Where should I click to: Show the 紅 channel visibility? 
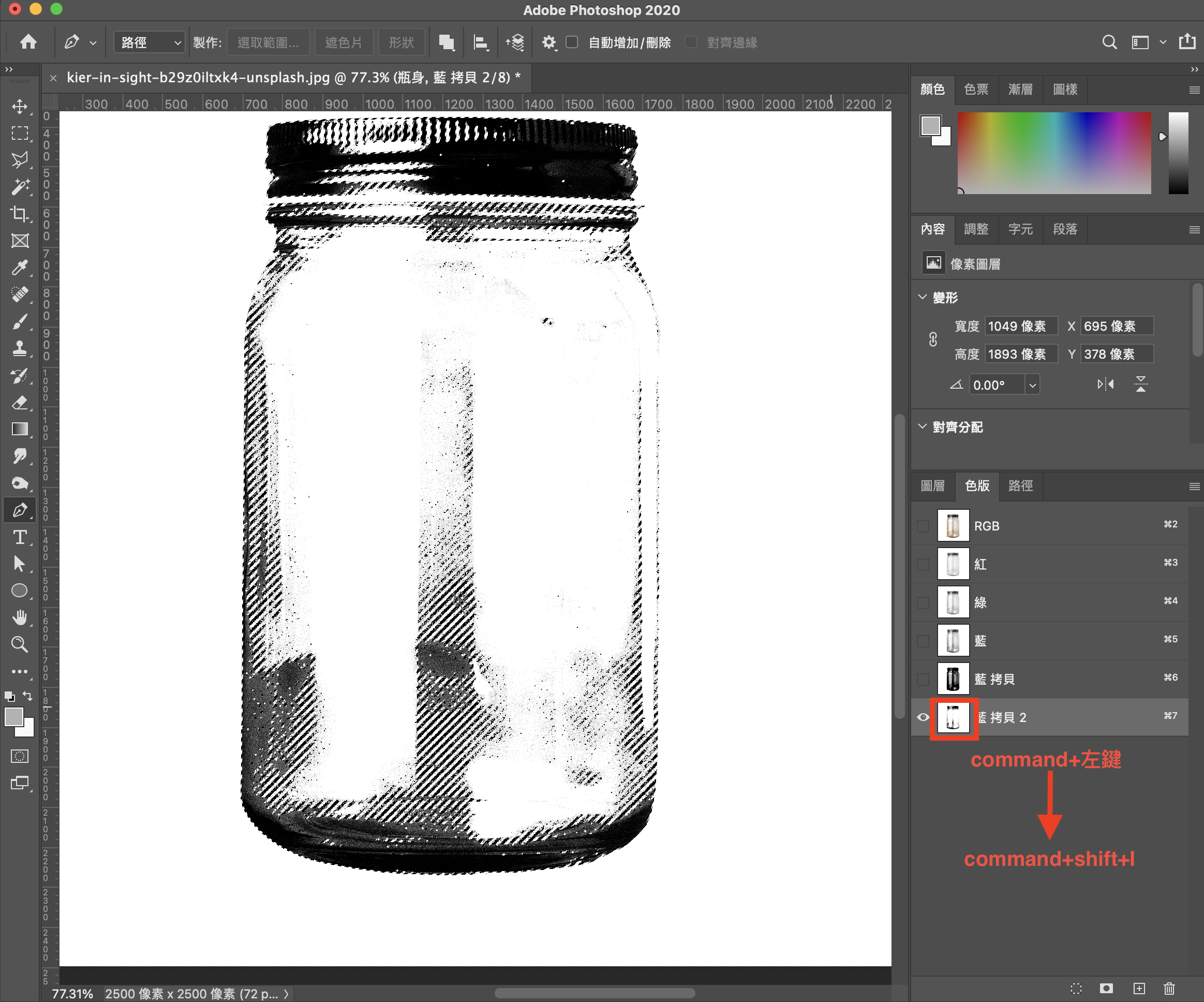point(923,564)
